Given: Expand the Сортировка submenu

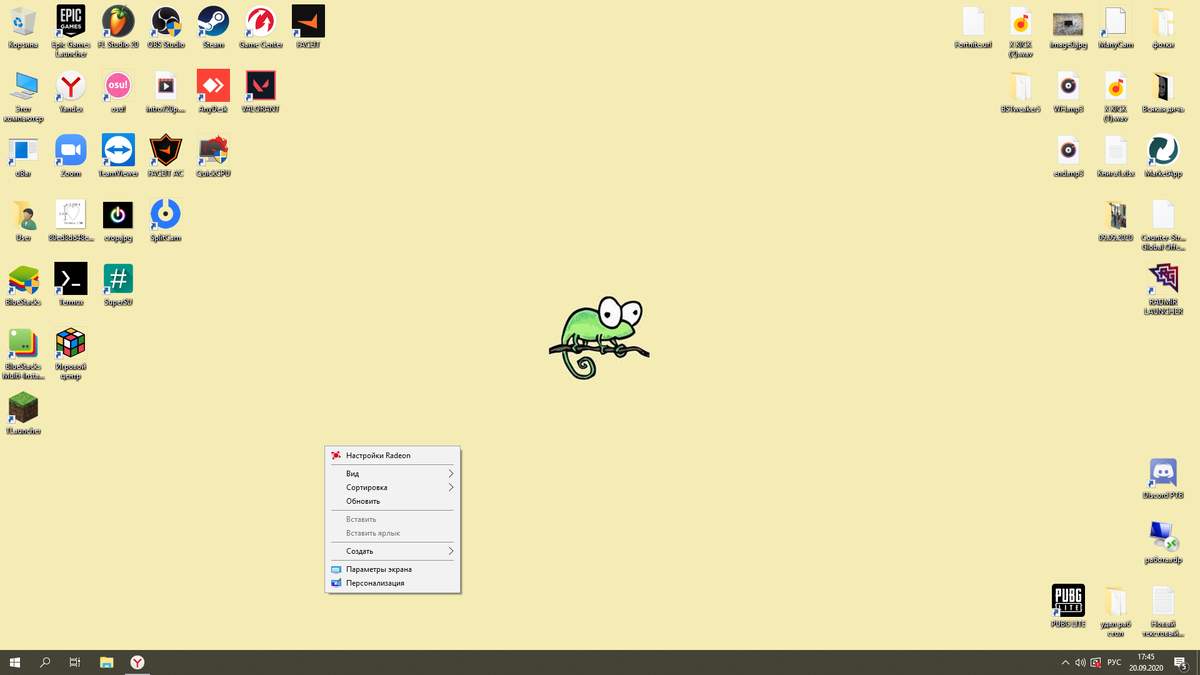Looking at the screenshot, I should (393, 487).
